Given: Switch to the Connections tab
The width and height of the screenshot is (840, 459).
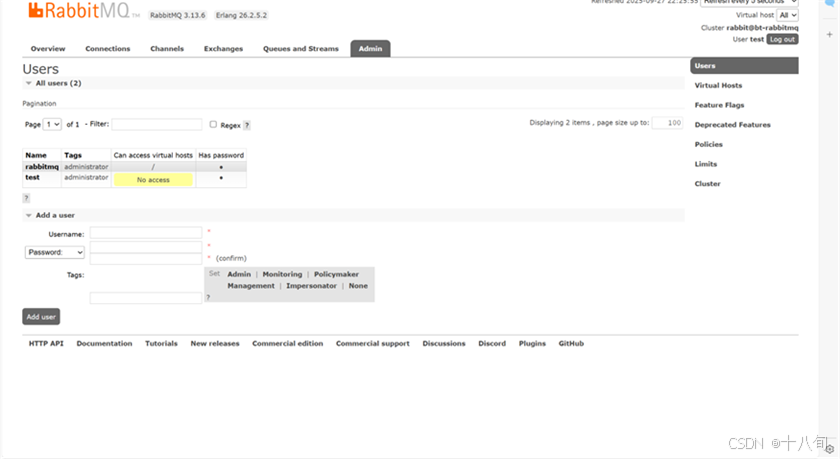Looking at the screenshot, I should tap(108, 49).
